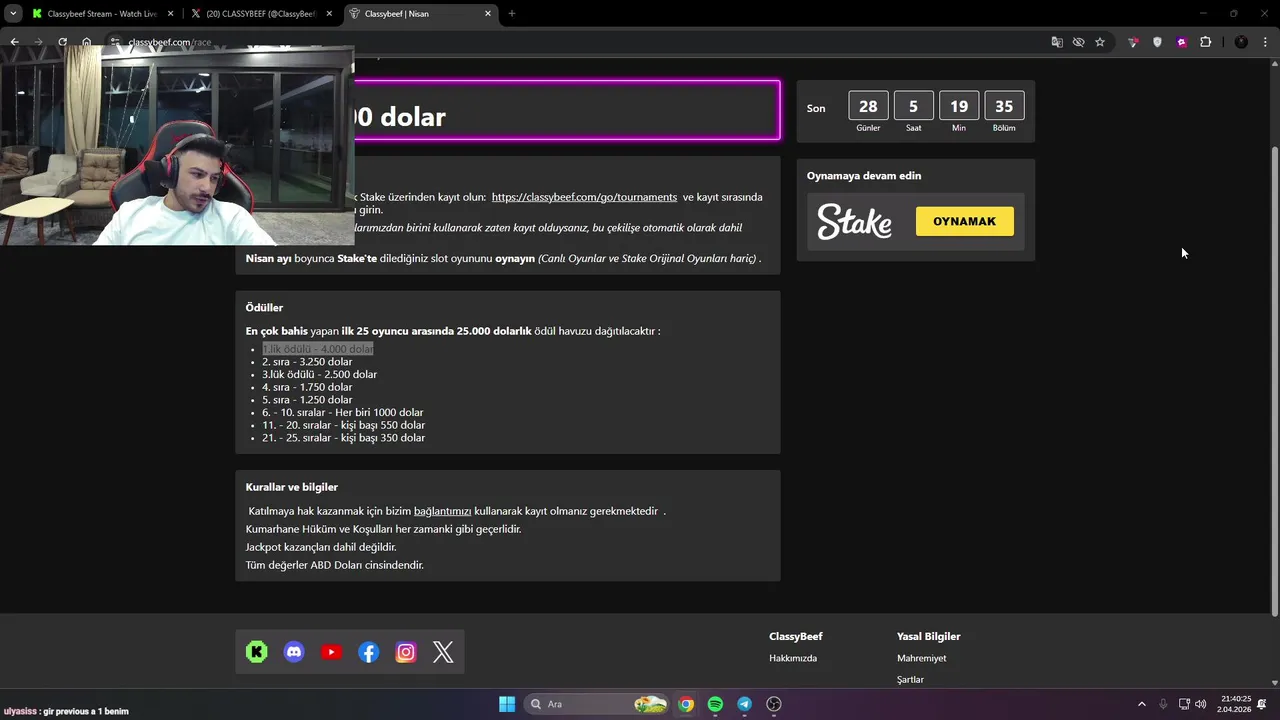Click the Windows taskbar search box
The height and width of the screenshot is (720, 1280).
595,704
